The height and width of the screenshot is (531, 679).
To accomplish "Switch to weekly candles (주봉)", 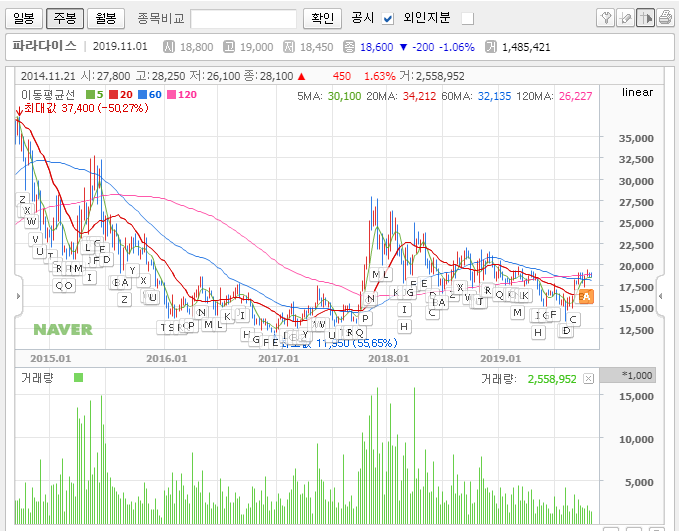I will point(65,18).
